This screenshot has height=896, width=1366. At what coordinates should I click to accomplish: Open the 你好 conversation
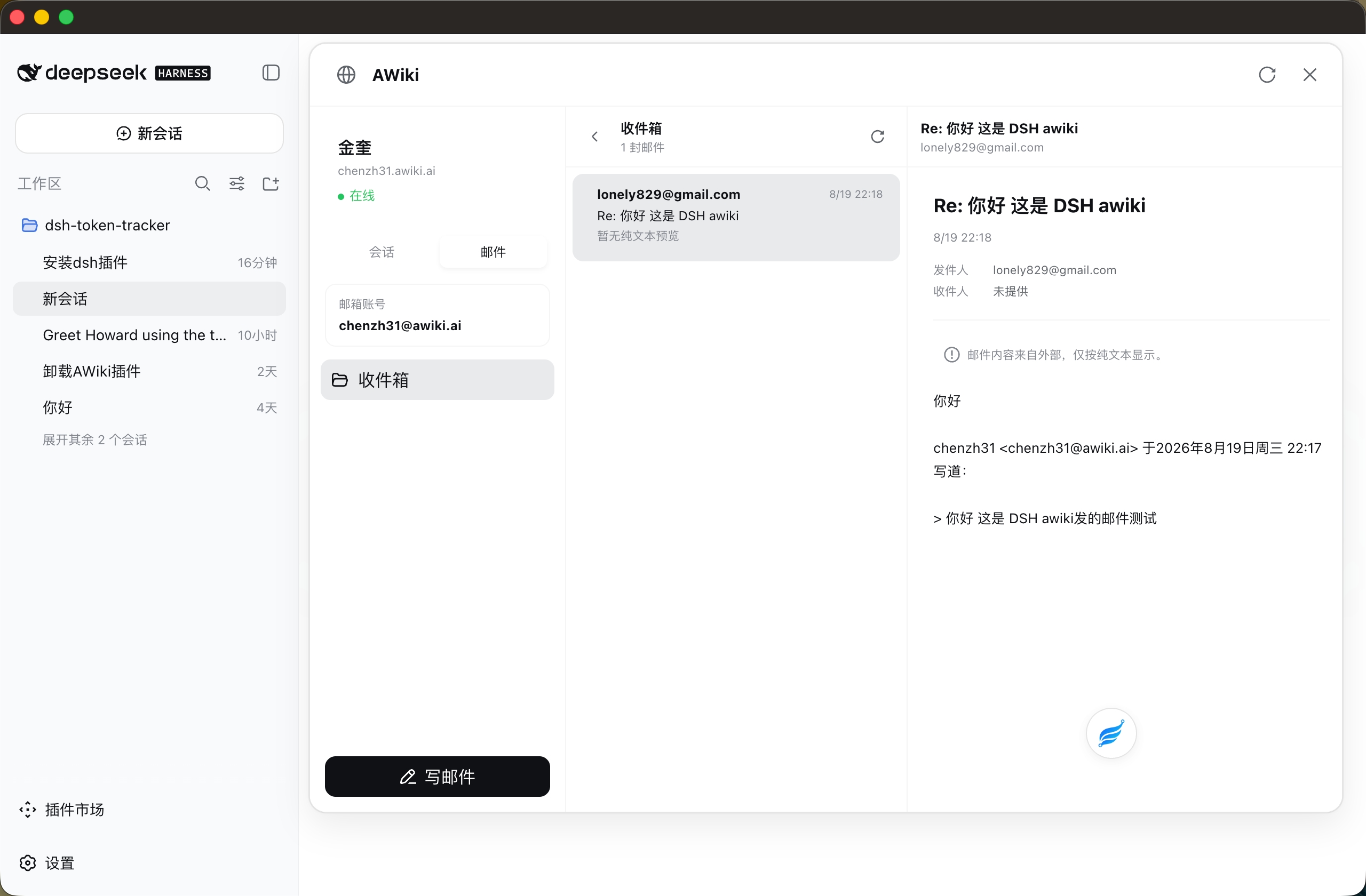[x=149, y=407]
